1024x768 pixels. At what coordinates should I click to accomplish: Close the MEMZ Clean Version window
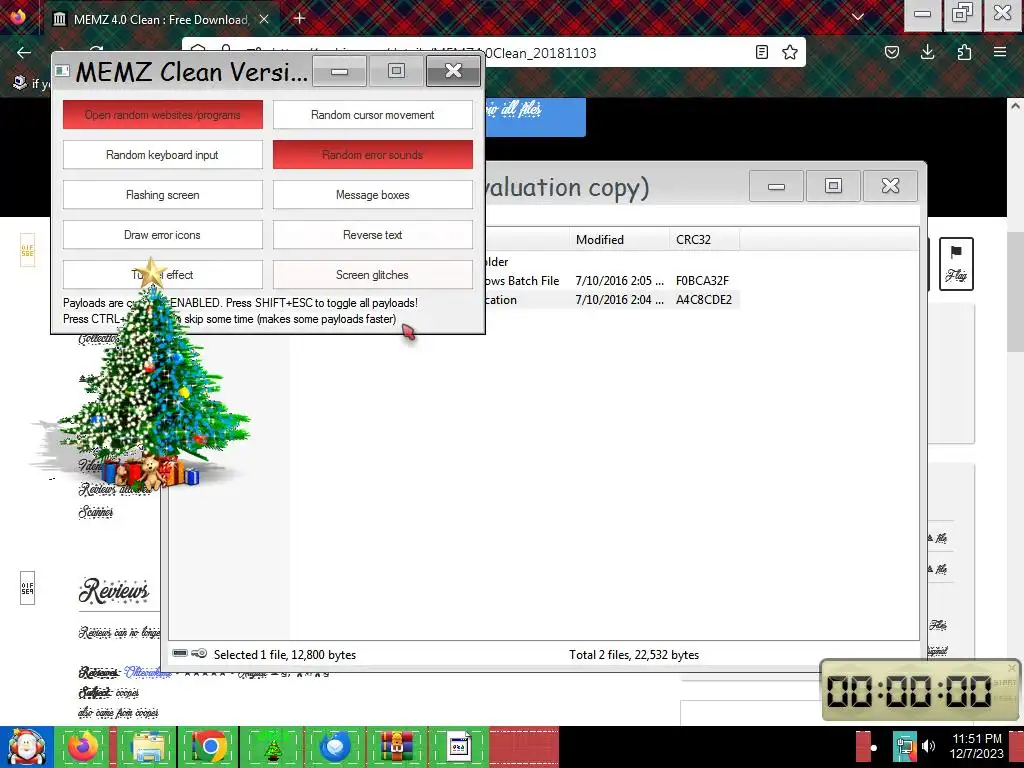[453, 71]
